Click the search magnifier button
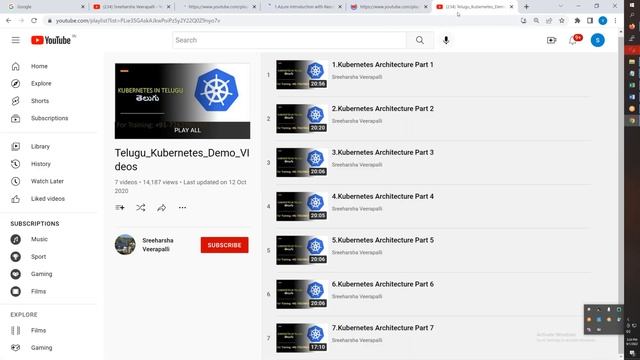Screen dimensions: 640x360 point(420,40)
